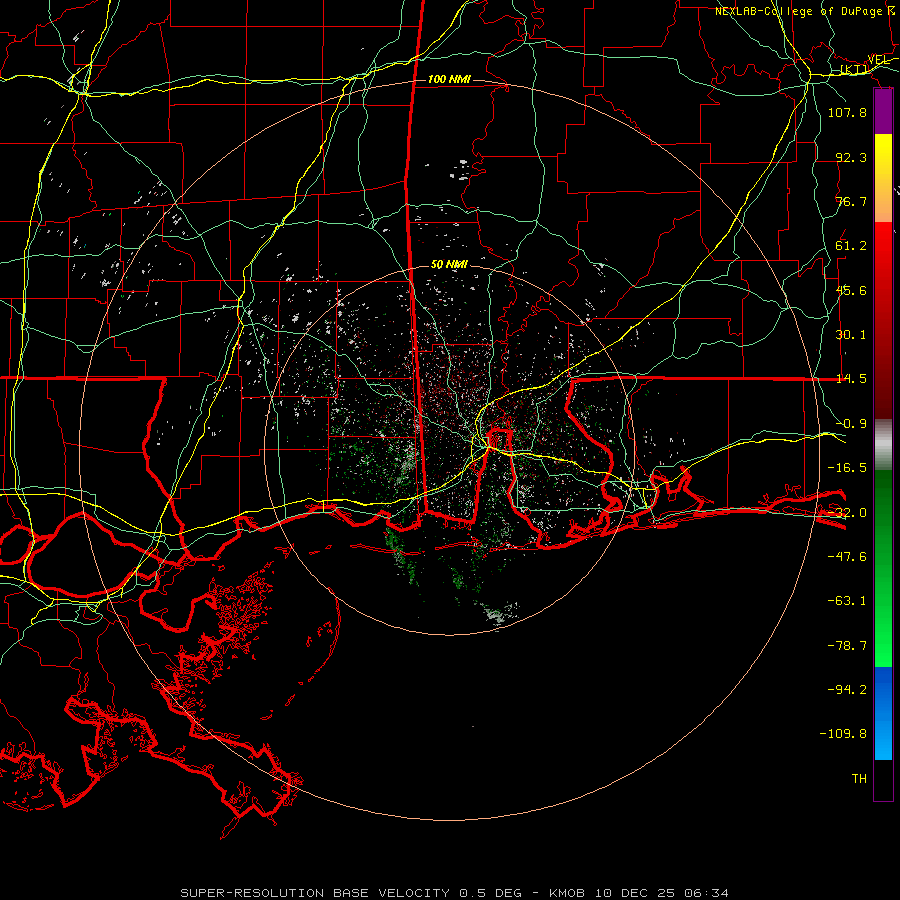Select the -94.2 legend value

pos(847,690)
